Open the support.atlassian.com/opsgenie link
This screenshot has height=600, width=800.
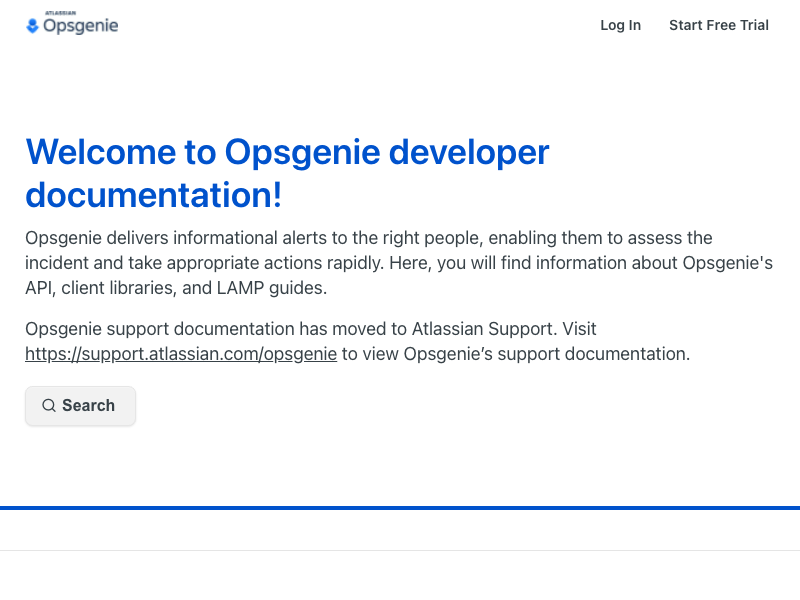coord(181,354)
